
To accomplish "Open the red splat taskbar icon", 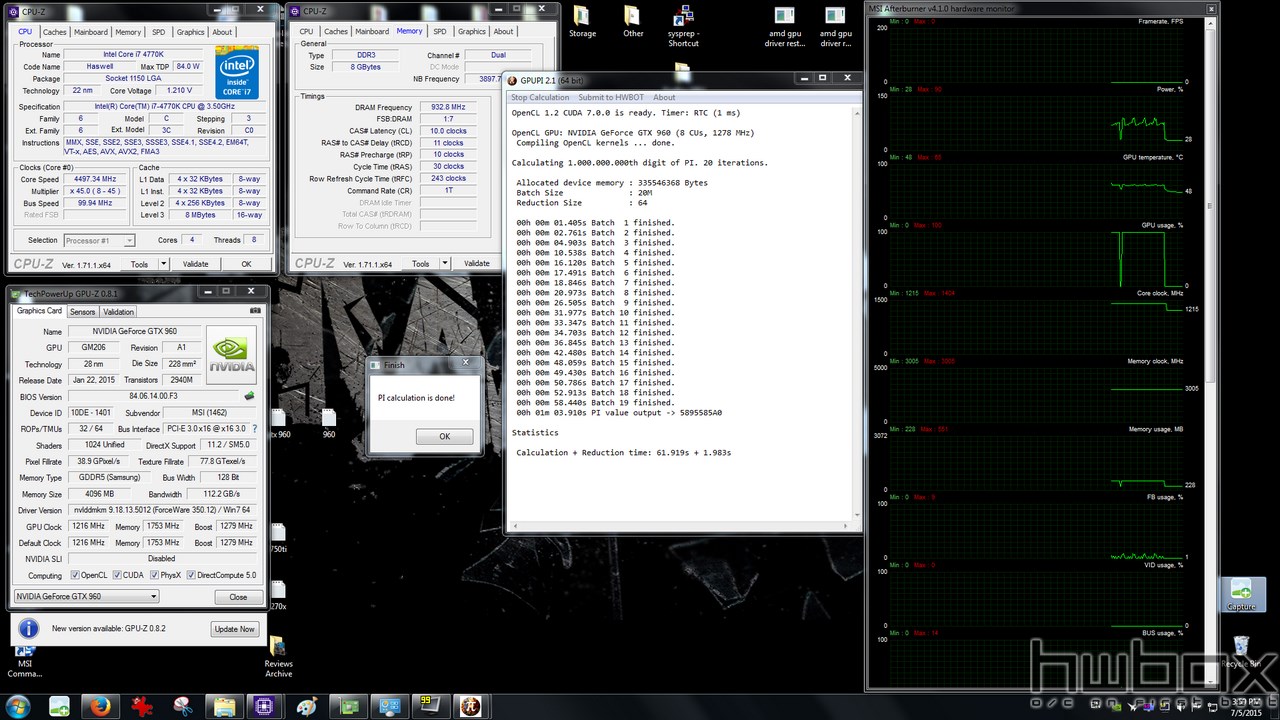I will tap(140, 706).
